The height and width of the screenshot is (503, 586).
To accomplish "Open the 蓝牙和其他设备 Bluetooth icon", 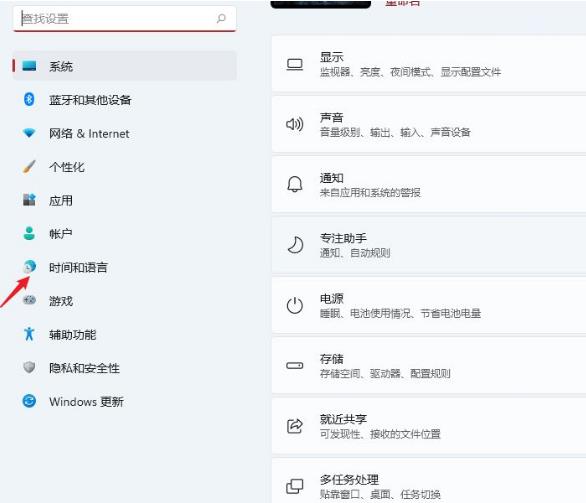I will 29,99.
